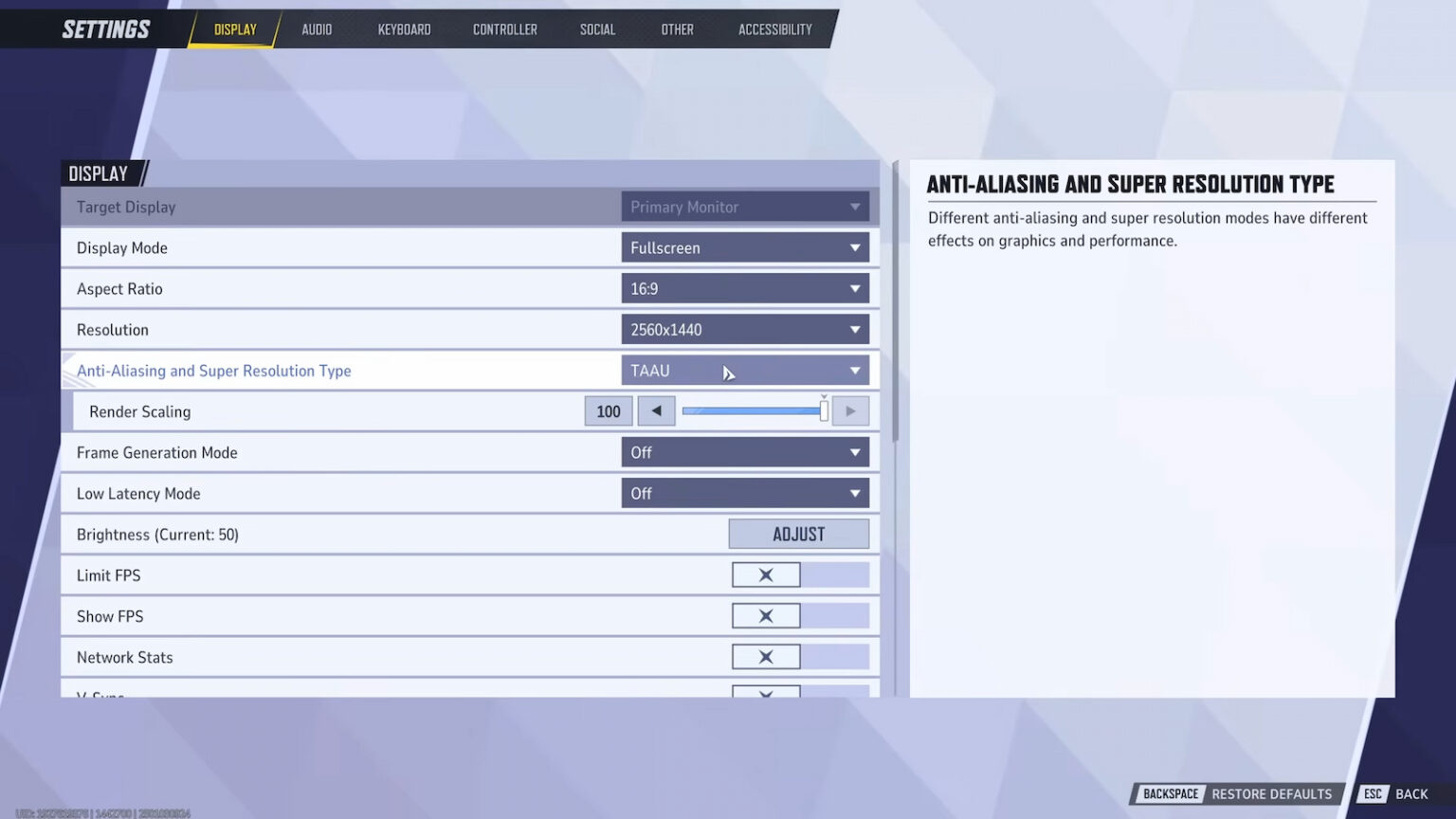Click the Render Scaling right arrow increment icon
1456x819 pixels.
pyautogui.click(x=850, y=410)
